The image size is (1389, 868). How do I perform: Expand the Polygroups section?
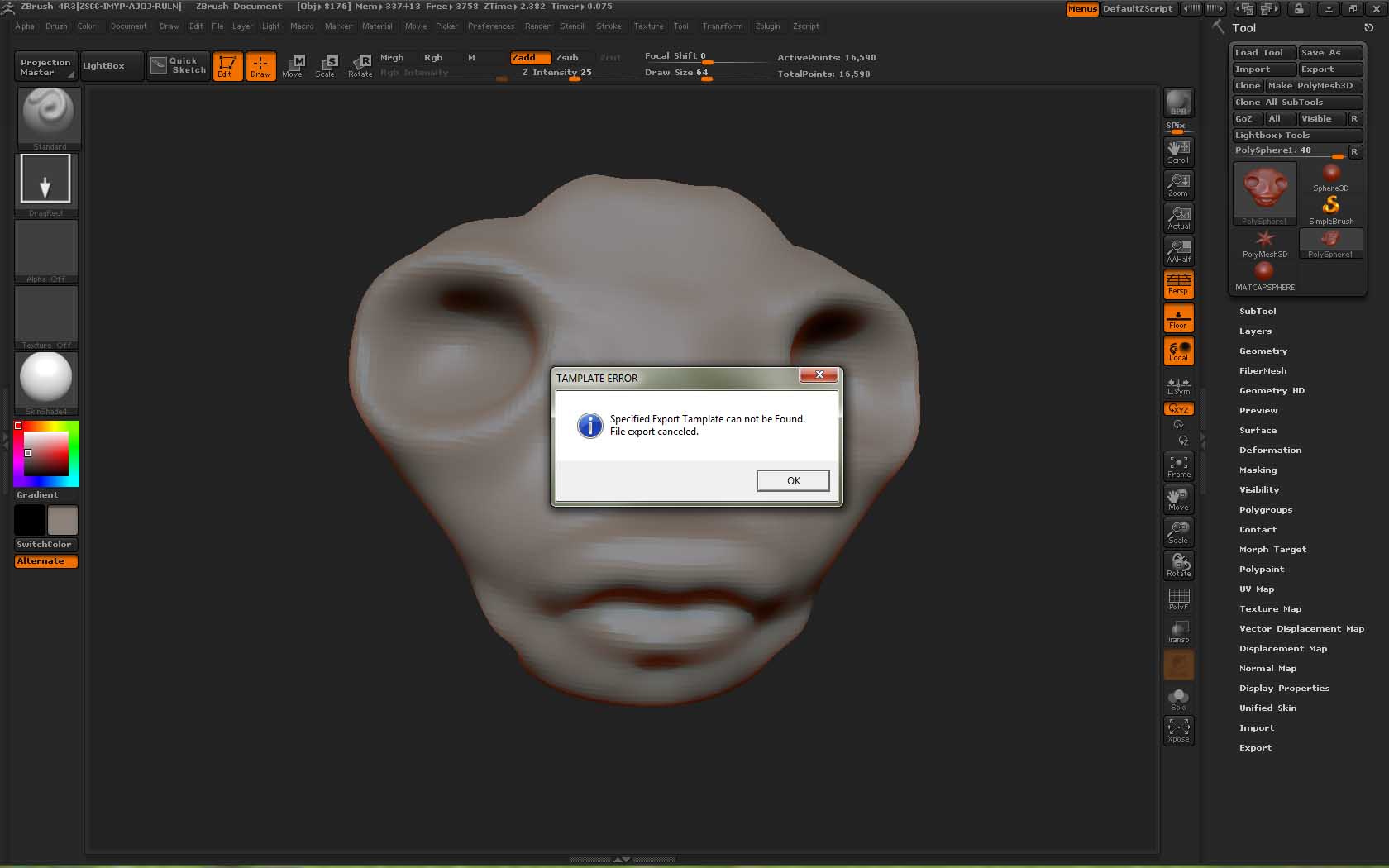tap(1265, 510)
